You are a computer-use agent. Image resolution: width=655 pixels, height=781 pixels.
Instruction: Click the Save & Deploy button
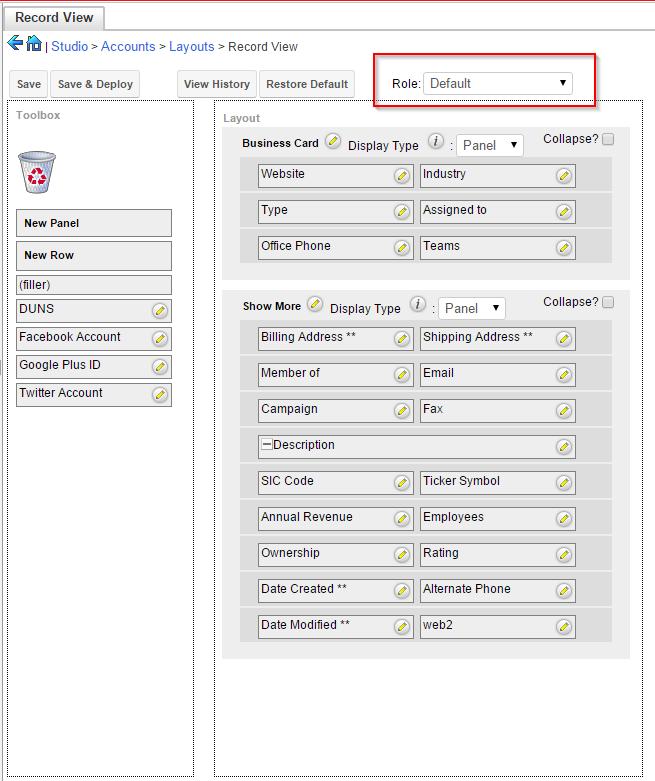point(95,84)
